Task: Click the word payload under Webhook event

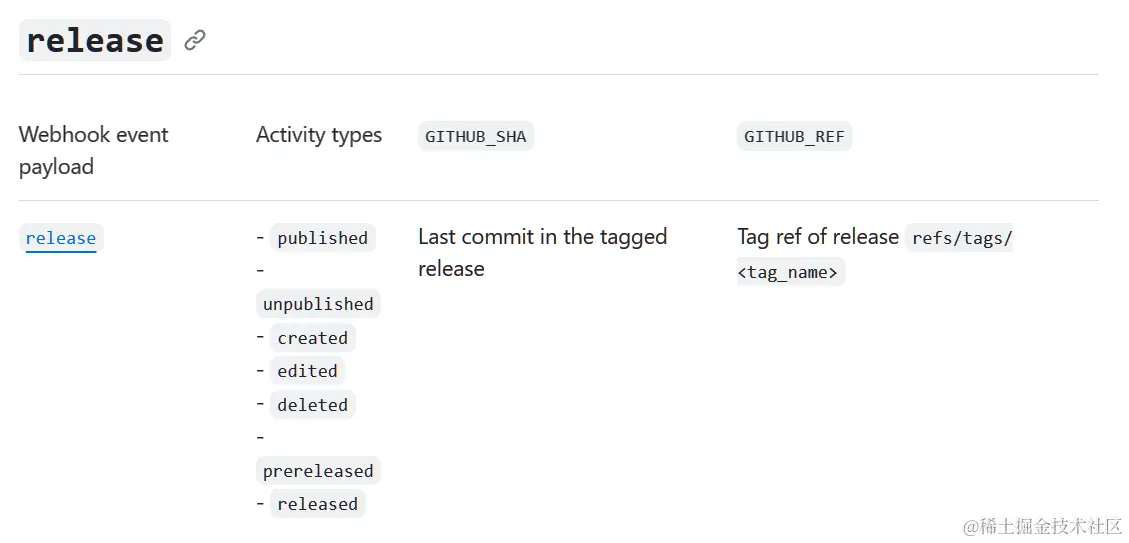Action: pyautogui.click(x=56, y=167)
